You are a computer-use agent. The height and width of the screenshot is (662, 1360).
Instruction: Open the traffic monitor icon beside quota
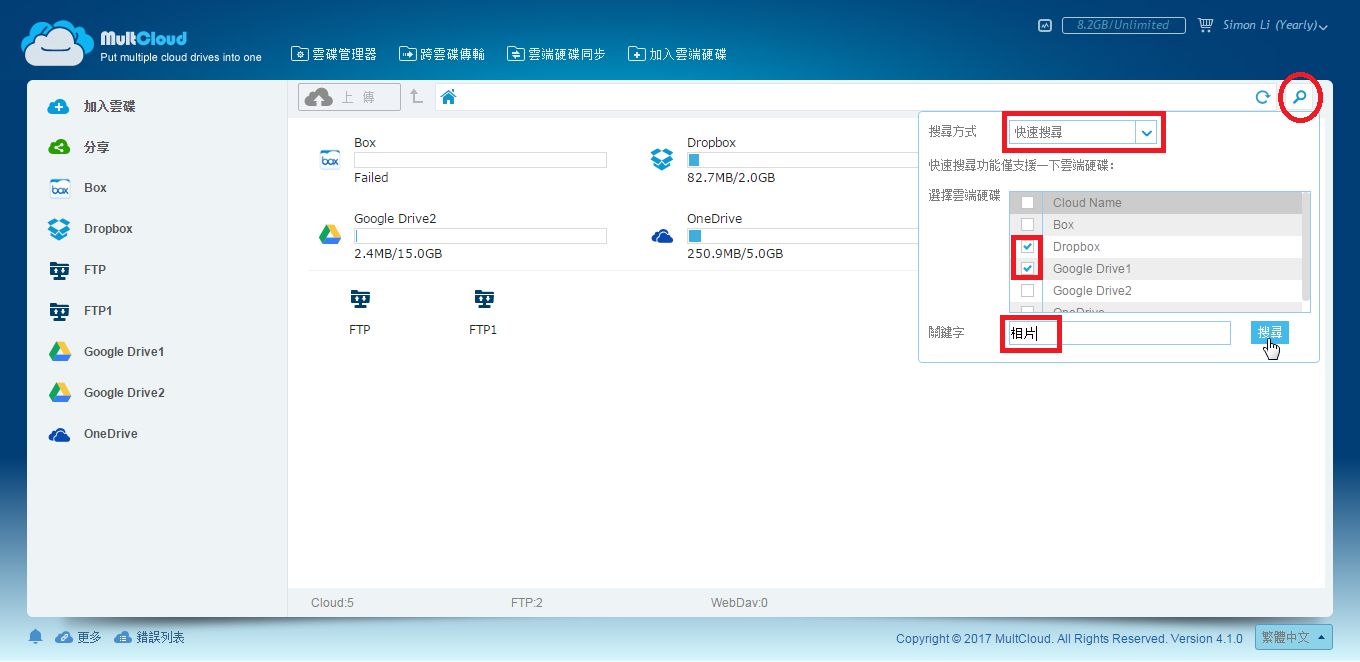[1045, 26]
